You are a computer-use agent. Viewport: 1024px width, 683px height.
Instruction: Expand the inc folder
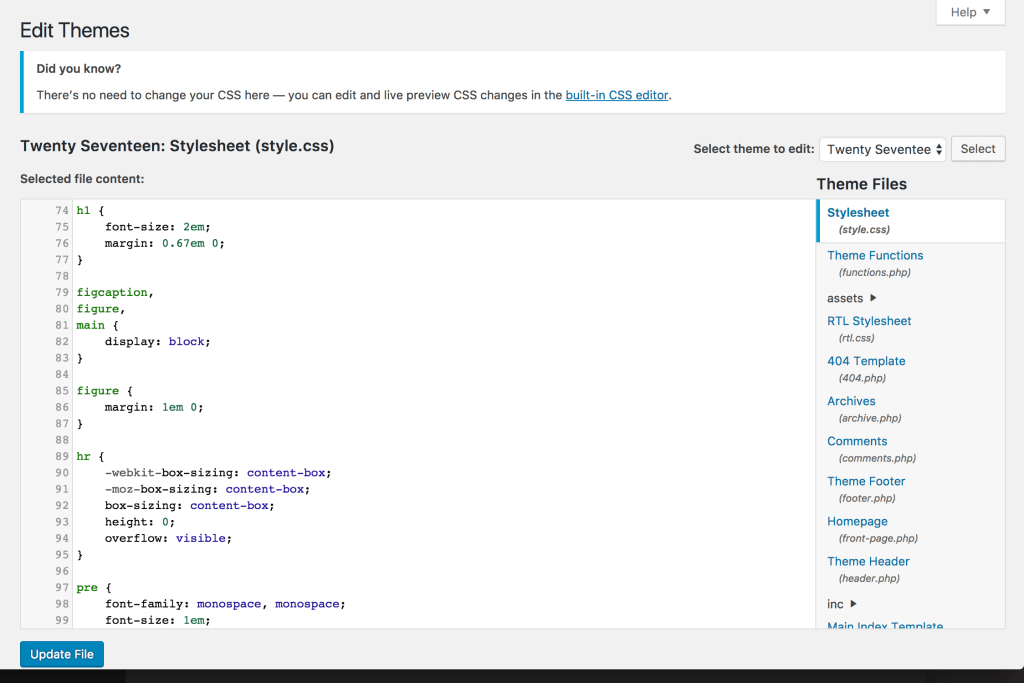[x=838, y=603]
